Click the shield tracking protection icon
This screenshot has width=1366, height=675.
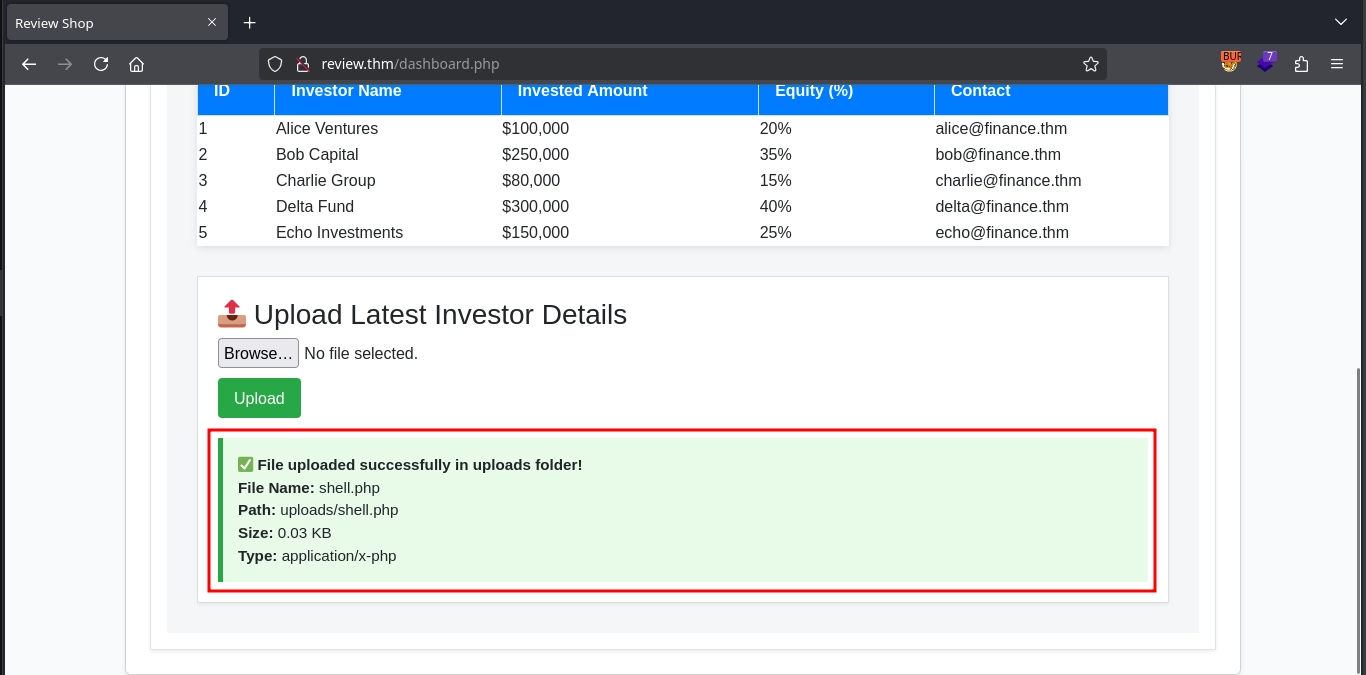(x=277, y=64)
